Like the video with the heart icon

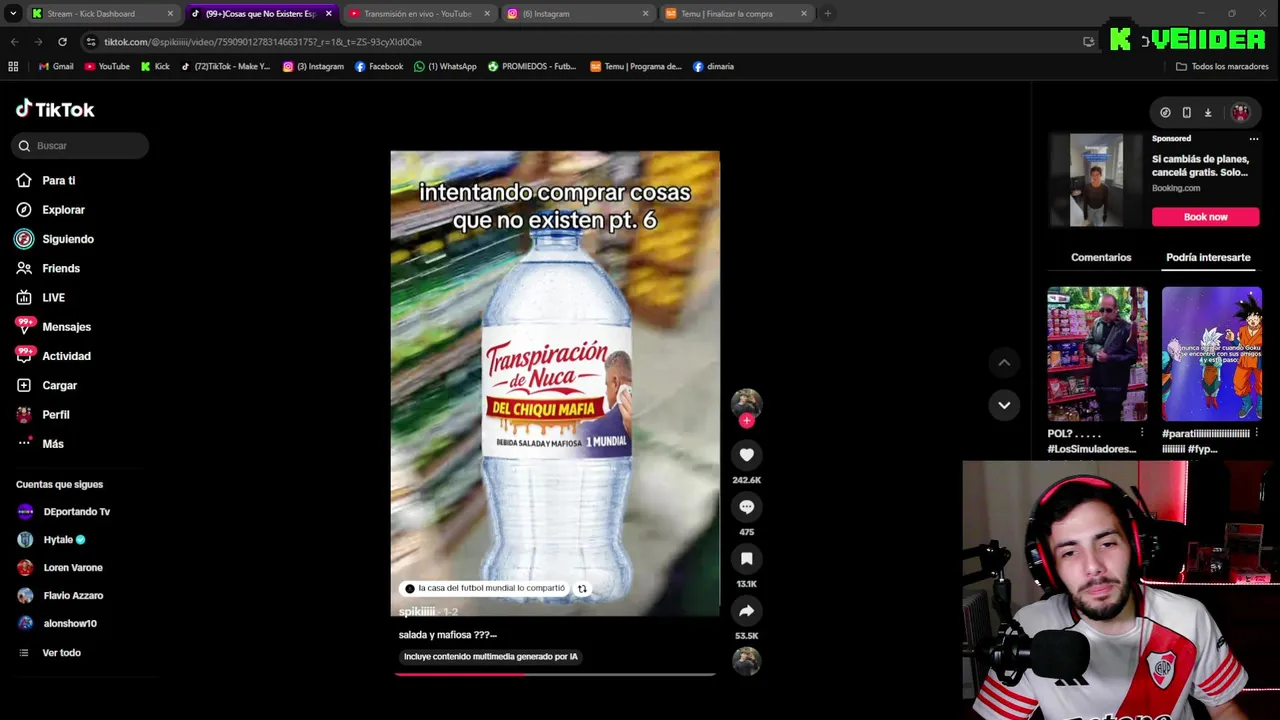point(746,455)
